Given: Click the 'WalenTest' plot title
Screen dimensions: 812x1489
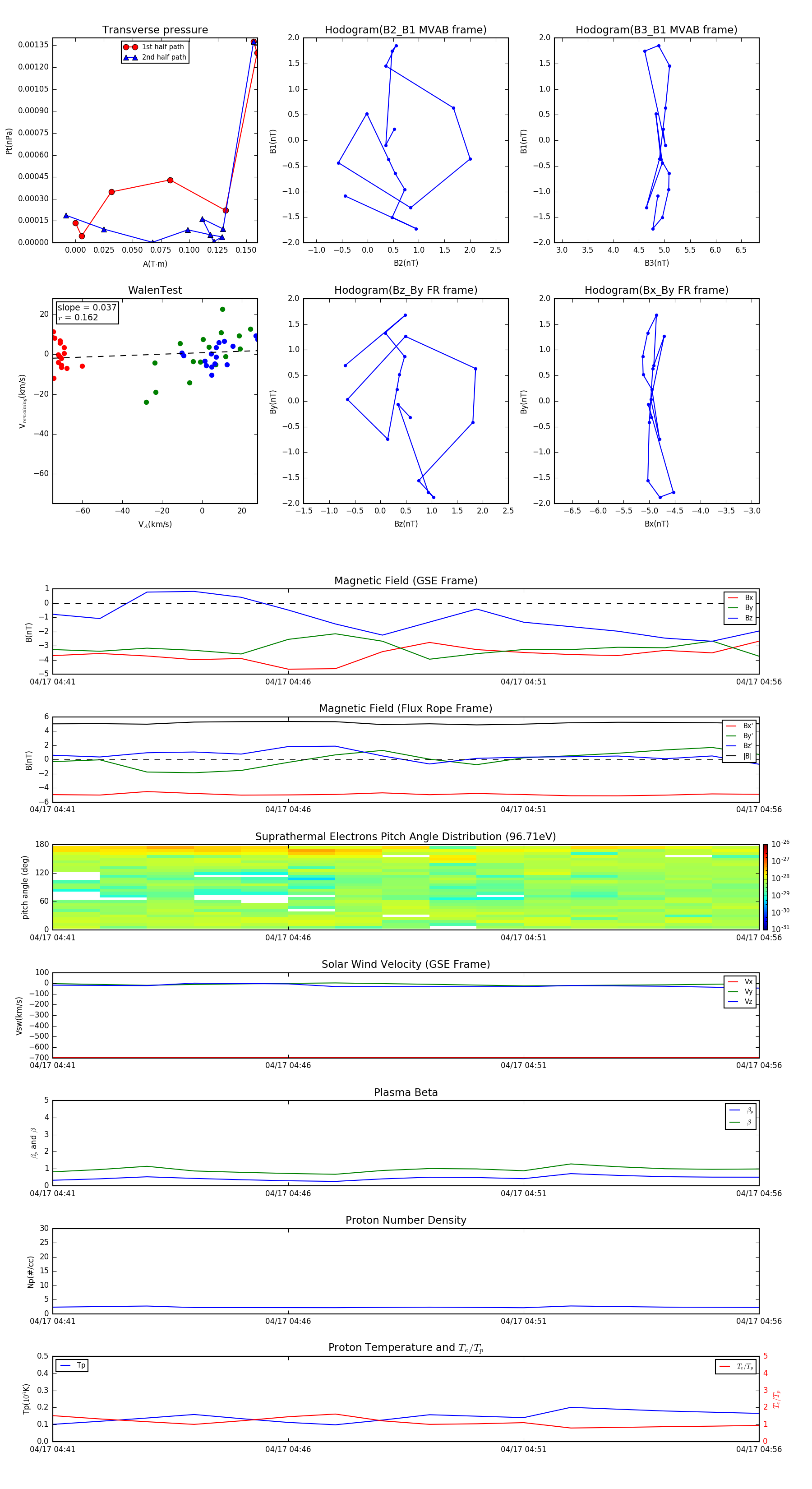Looking at the screenshot, I should (x=155, y=290).
